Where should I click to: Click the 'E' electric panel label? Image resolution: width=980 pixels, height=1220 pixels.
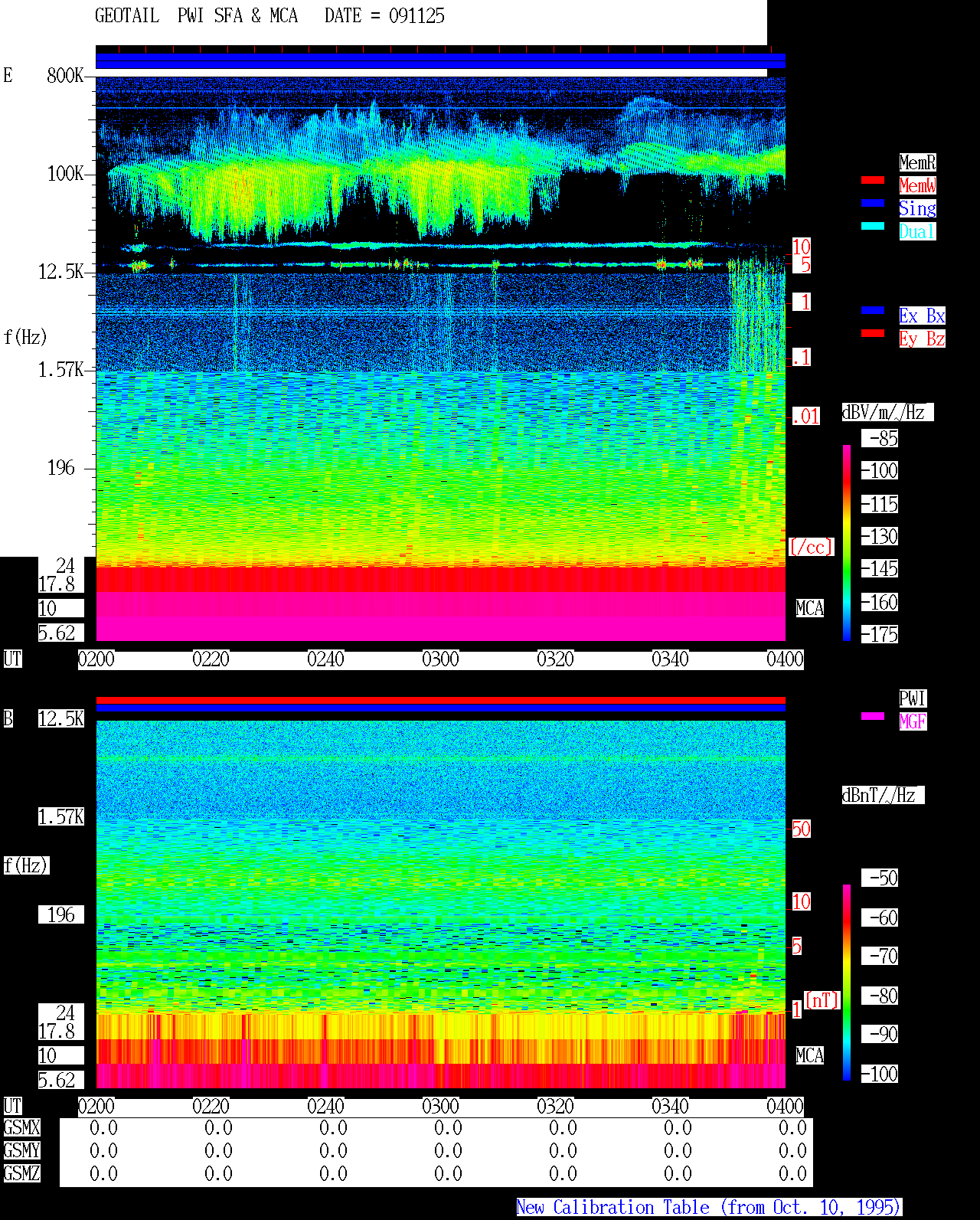click(x=8, y=75)
